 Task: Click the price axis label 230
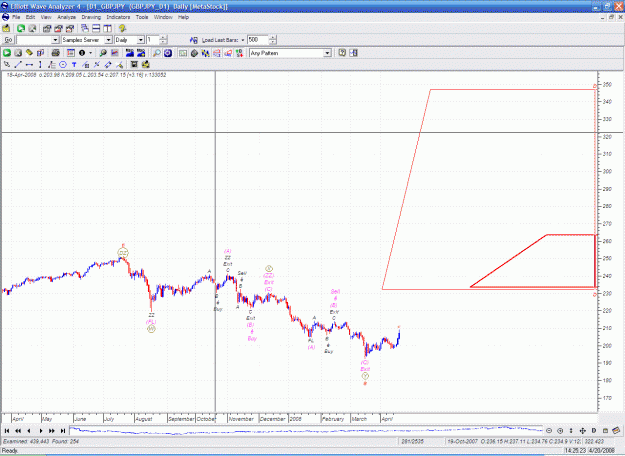click(x=607, y=293)
